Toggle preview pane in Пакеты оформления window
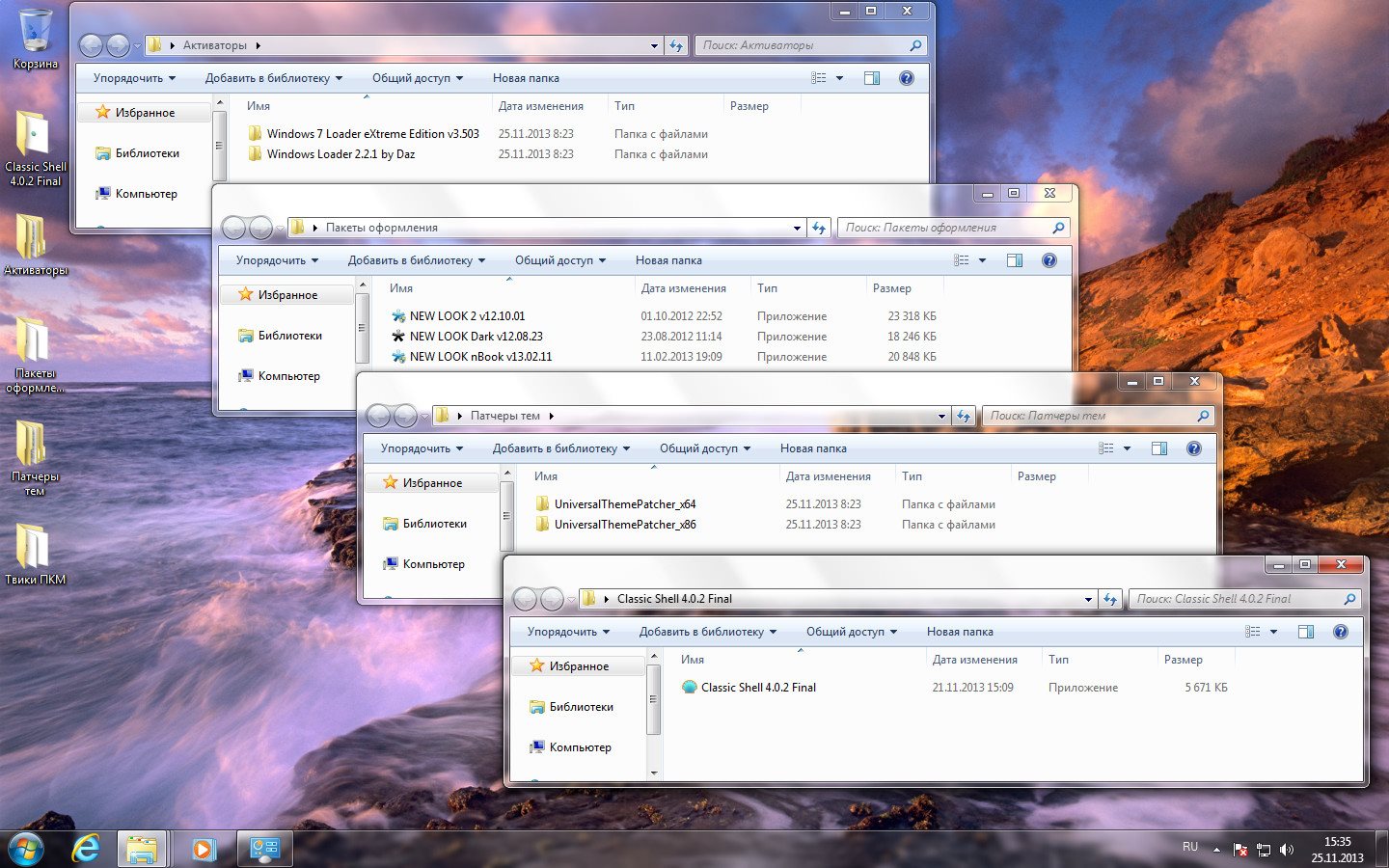This screenshot has width=1389, height=868. [1015, 260]
